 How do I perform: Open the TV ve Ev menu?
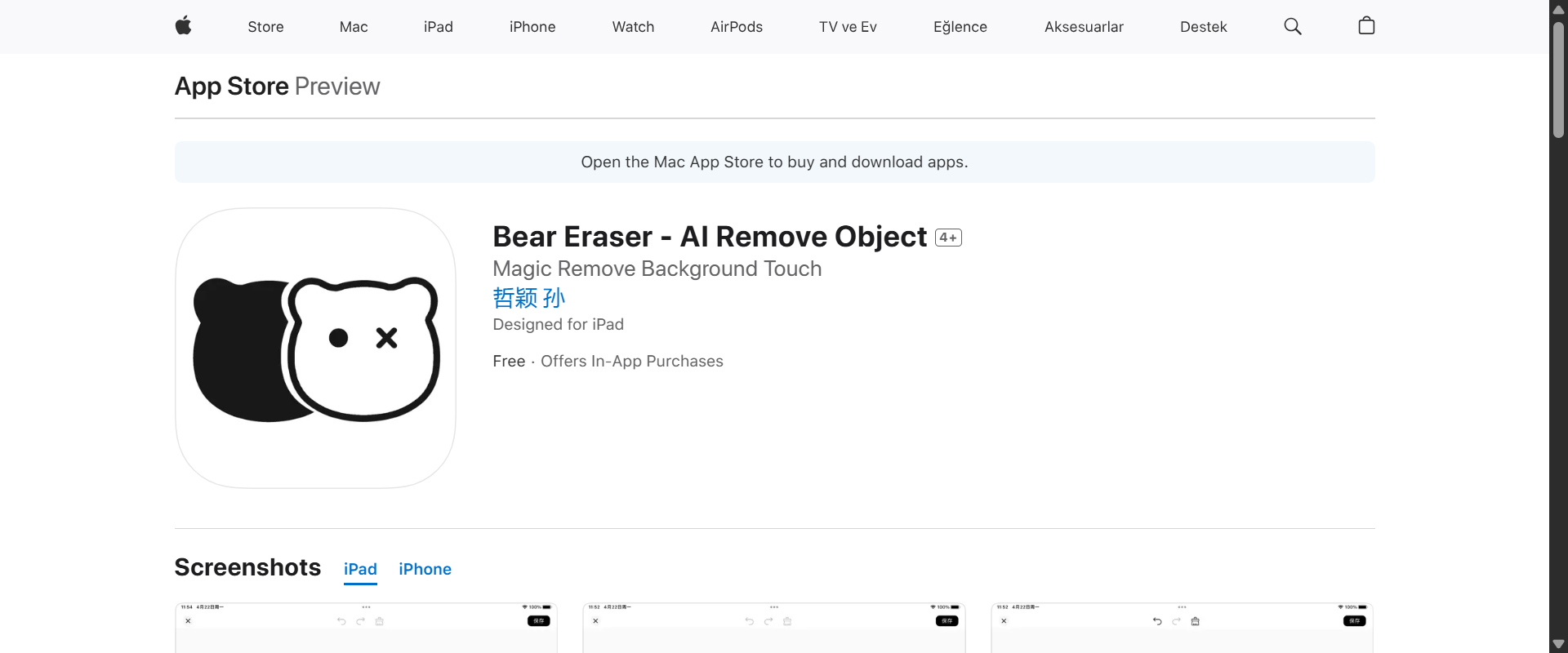(x=848, y=26)
